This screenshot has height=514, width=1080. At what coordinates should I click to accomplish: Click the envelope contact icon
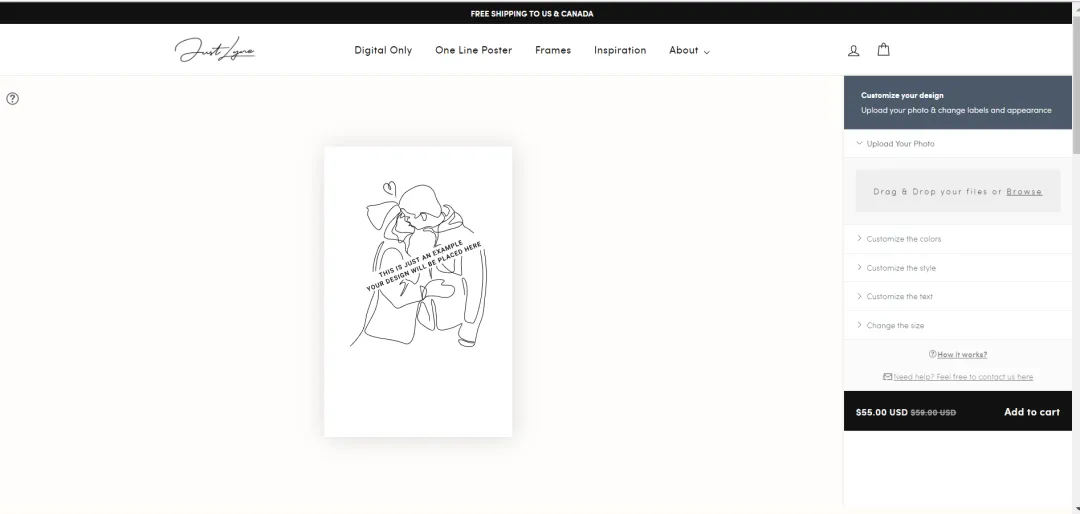click(x=887, y=376)
